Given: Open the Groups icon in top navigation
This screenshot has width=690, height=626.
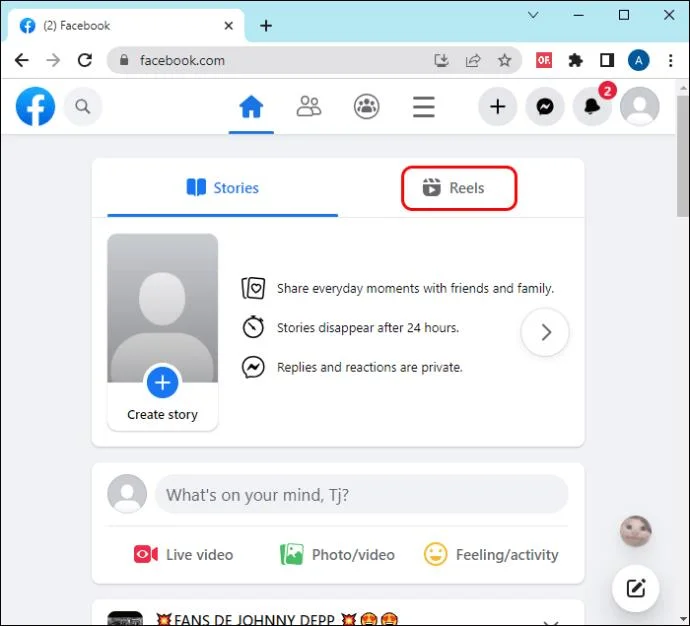Looking at the screenshot, I should 367,106.
